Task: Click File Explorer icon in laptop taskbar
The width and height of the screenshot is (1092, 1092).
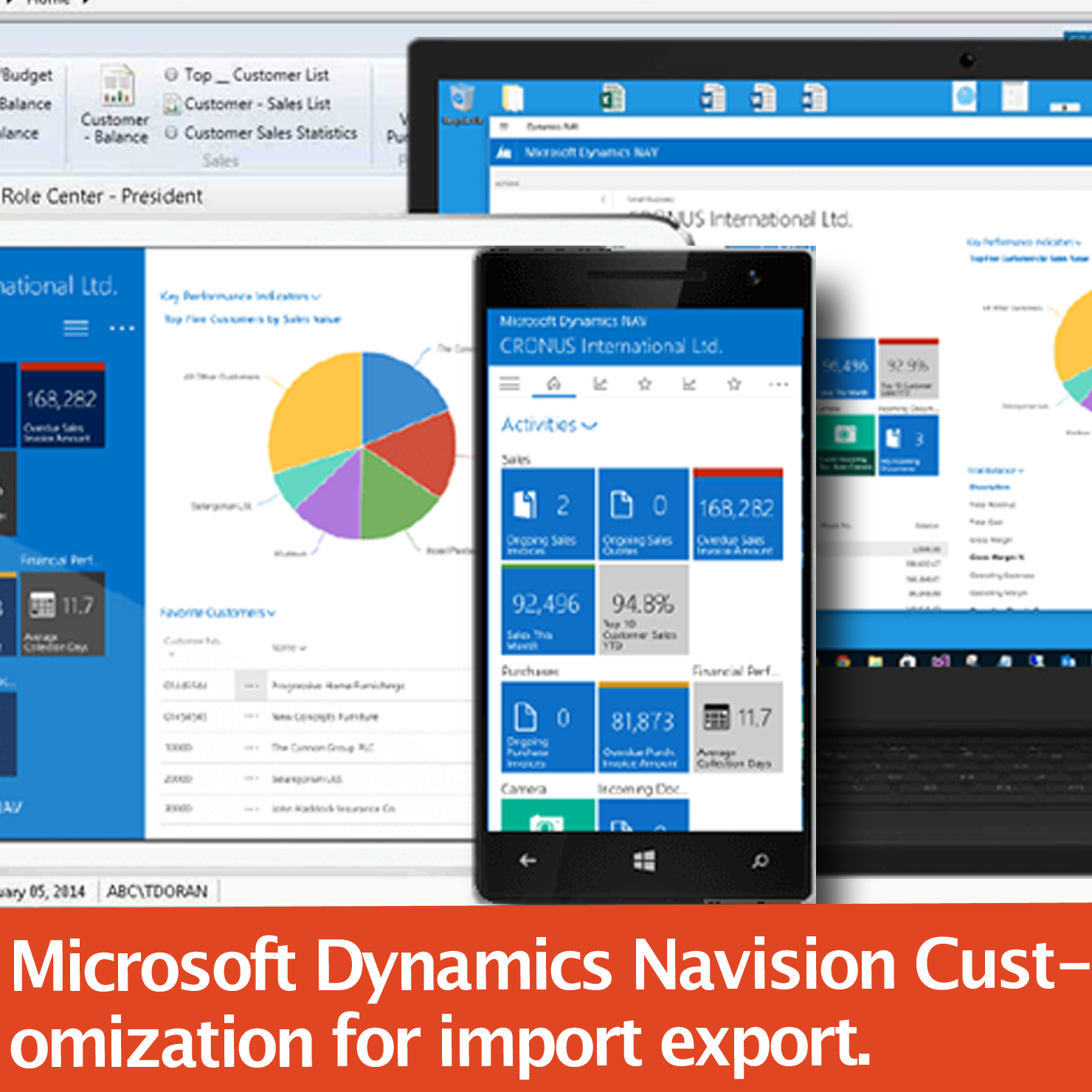Action: click(x=875, y=661)
